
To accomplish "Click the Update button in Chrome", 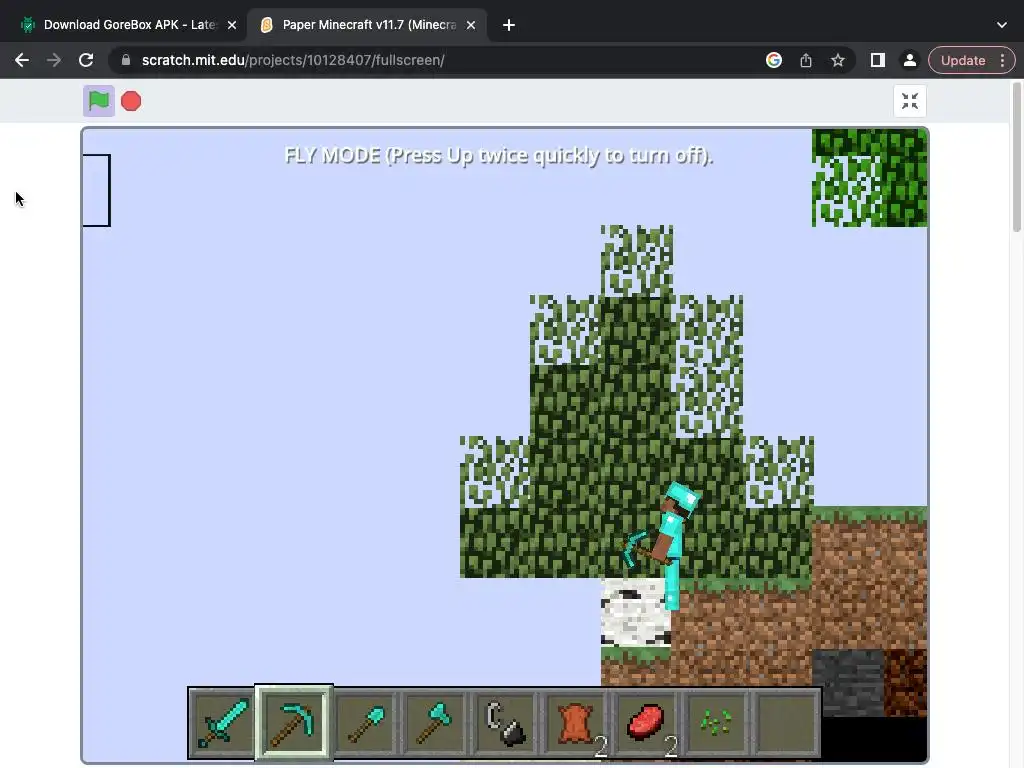I will [963, 60].
